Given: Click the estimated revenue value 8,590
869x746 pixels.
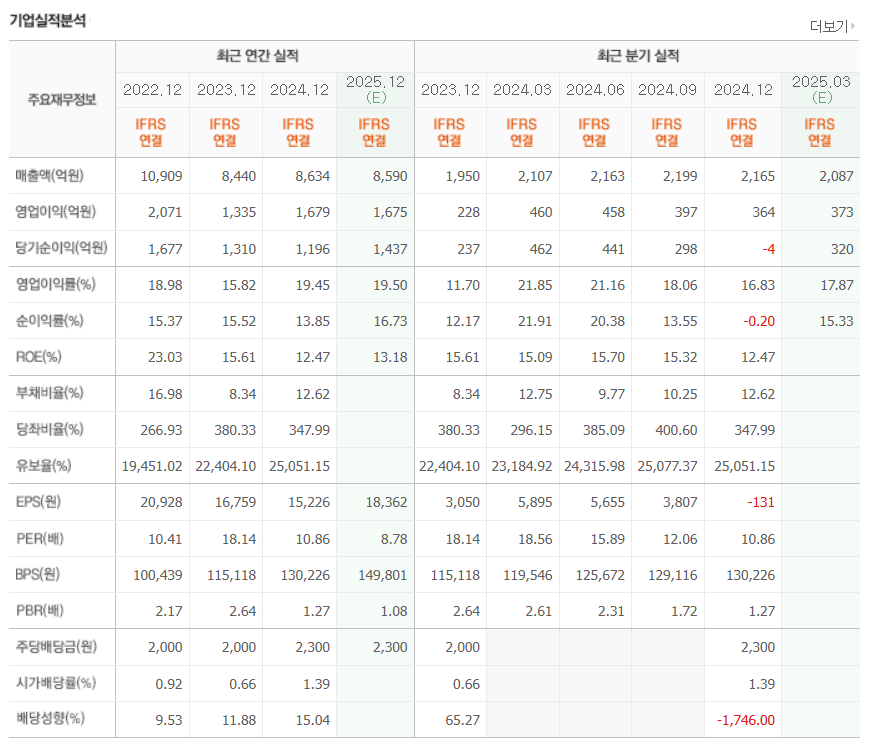Looking at the screenshot, I should (x=390, y=176).
